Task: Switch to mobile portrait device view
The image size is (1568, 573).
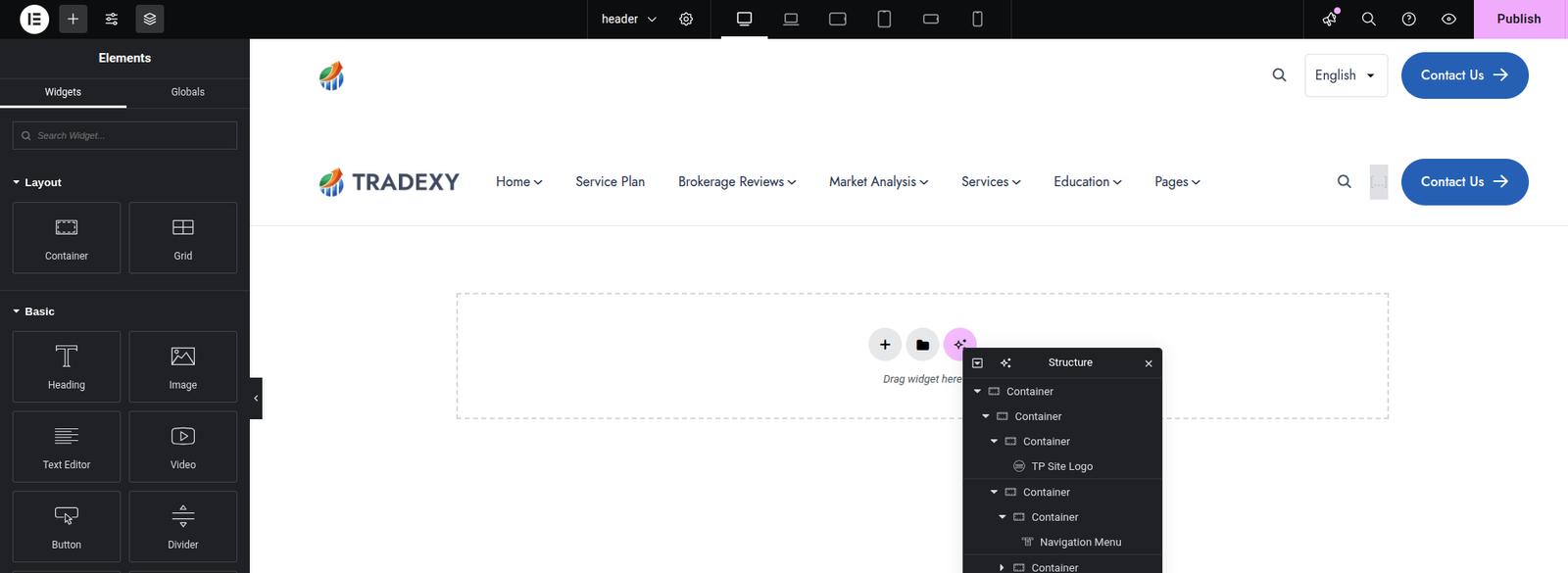Action: 977,19
